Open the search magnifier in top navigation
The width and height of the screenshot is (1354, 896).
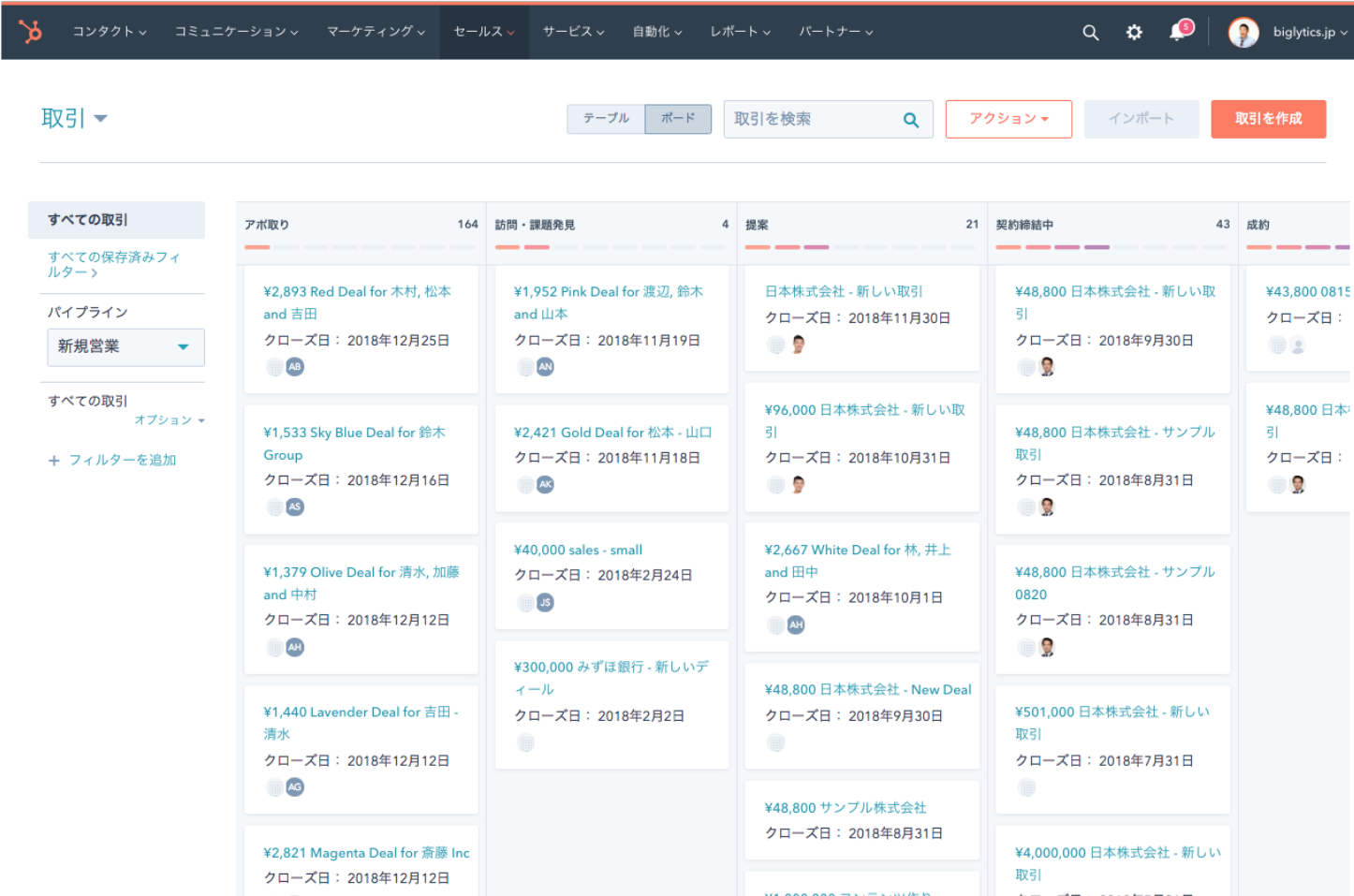pos(1090,33)
